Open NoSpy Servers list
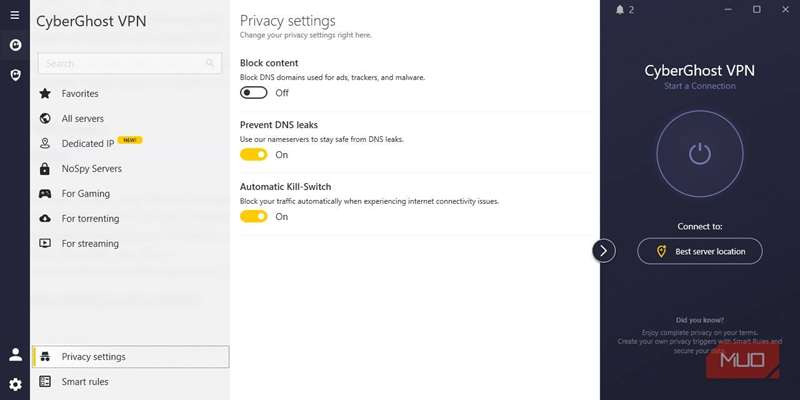Viewport: 800px width, 400px height. coord(91,169)
